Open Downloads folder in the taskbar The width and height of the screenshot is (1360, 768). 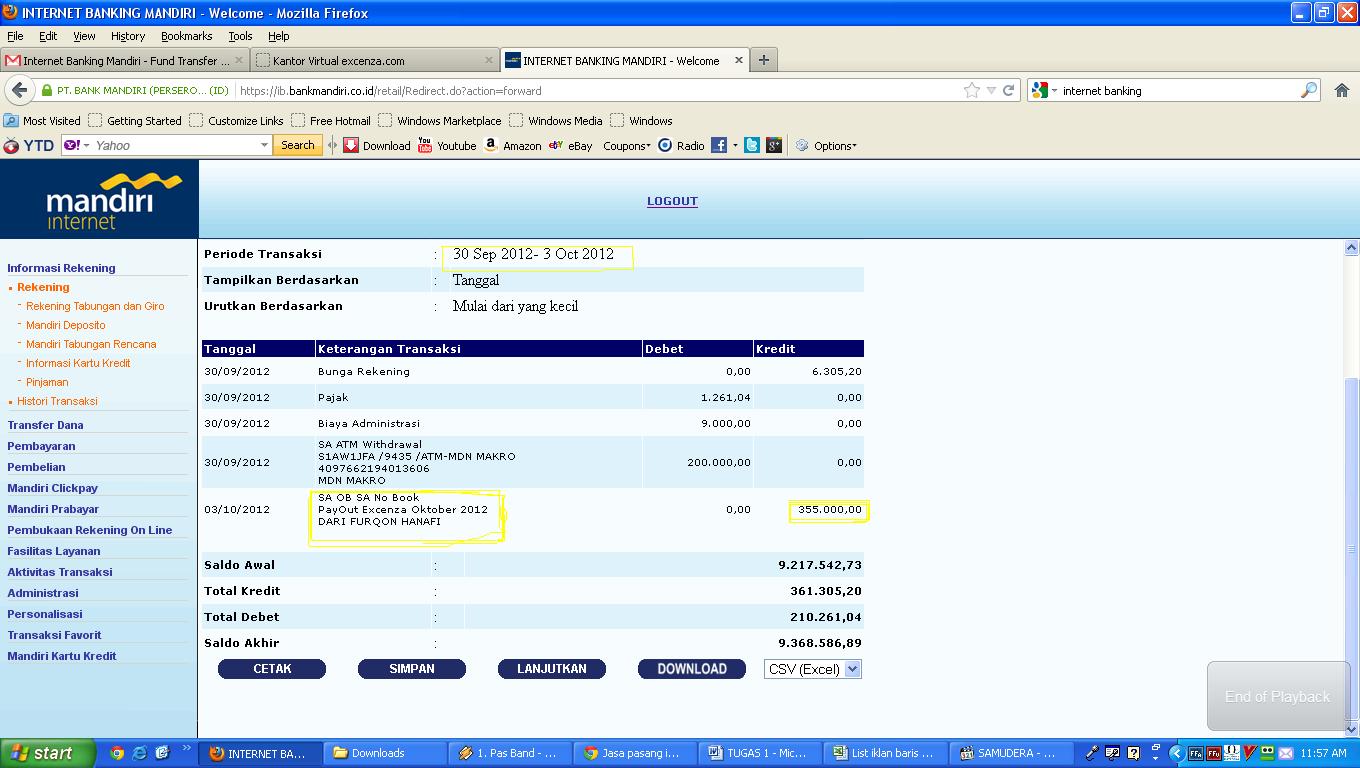pos(387,753)
